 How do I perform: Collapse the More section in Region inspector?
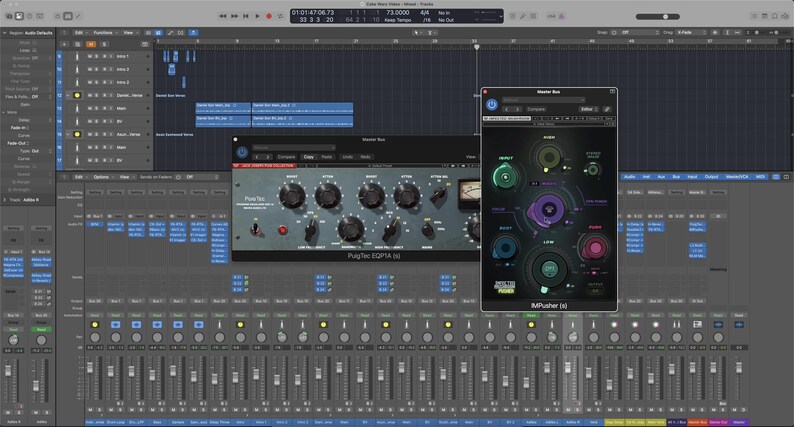(x=5, y=112)
